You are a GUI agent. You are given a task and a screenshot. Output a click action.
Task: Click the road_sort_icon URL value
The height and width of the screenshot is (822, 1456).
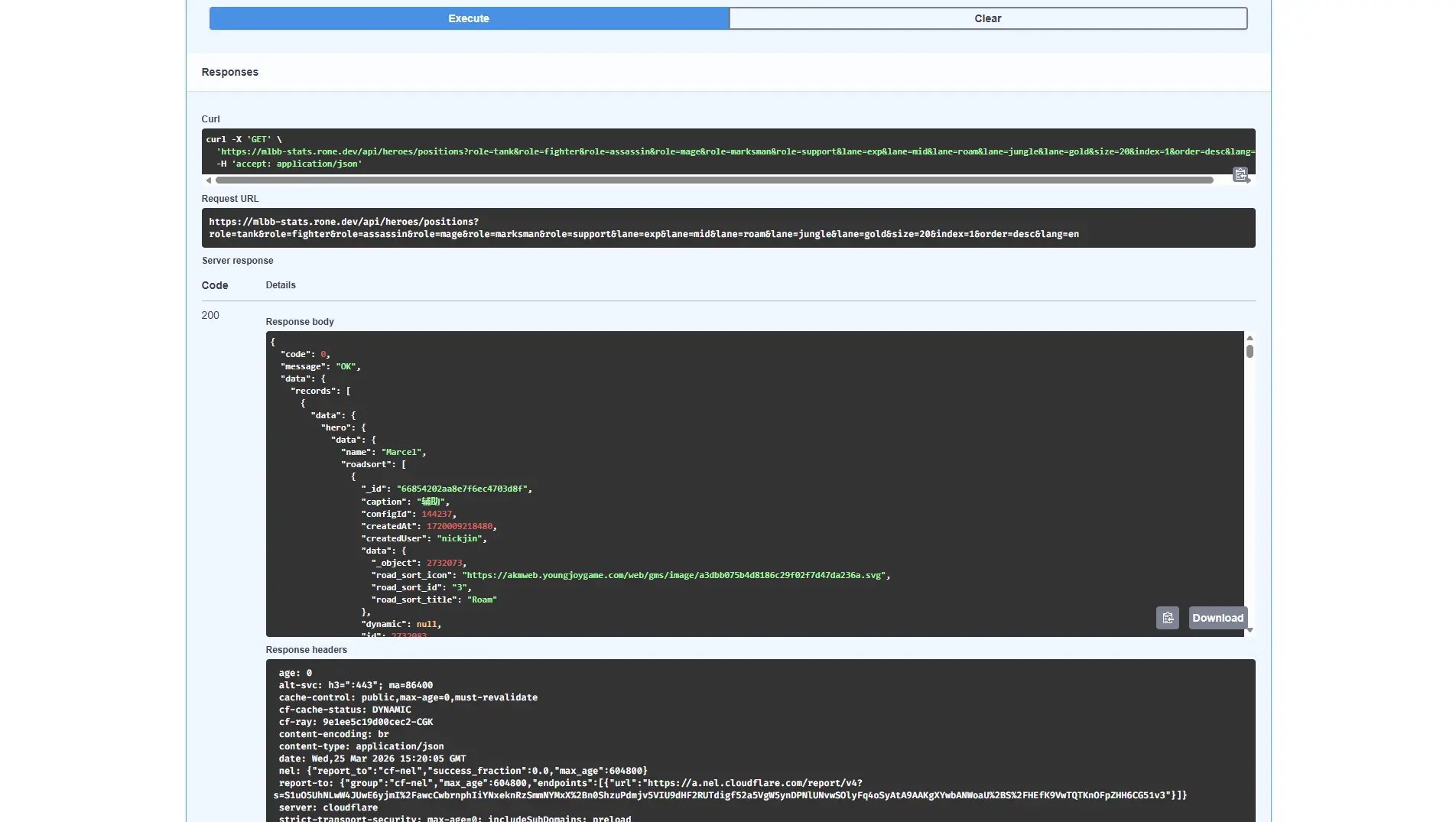[x=674, y=575]
